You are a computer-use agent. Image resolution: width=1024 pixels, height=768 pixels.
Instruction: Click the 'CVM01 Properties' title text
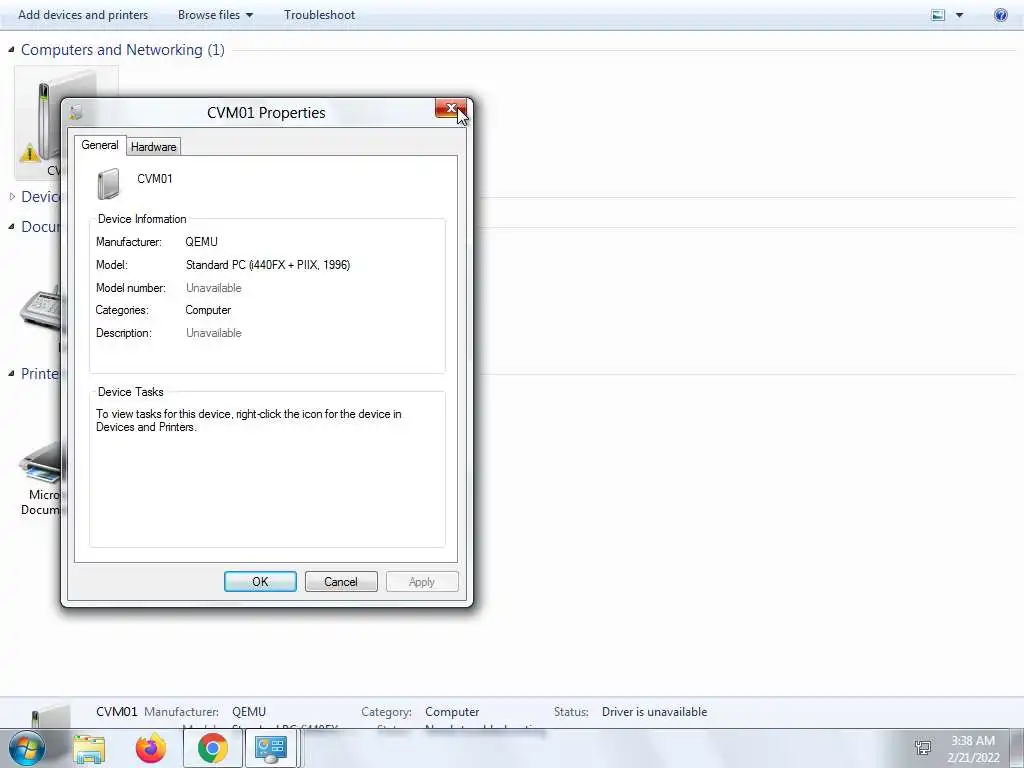tap(266, 112)
